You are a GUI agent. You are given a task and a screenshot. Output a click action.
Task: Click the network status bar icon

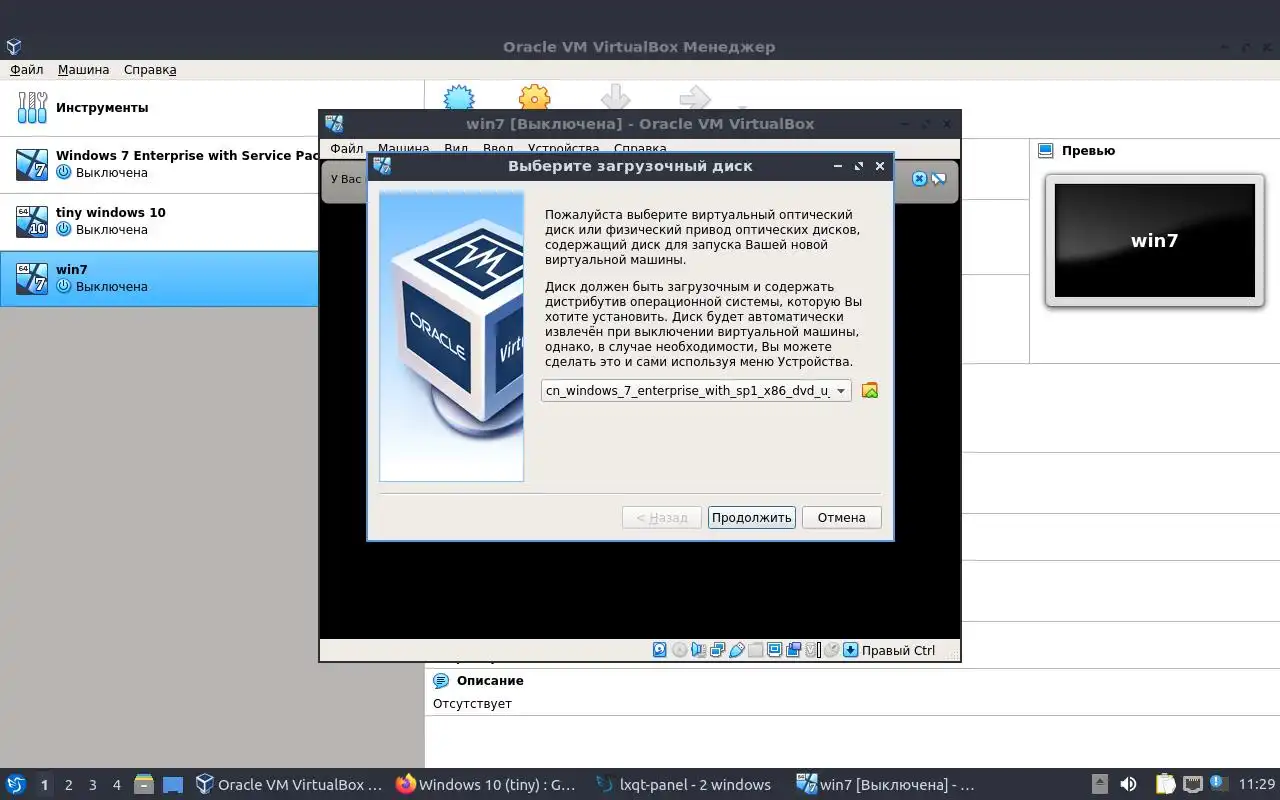pos(718,650)
